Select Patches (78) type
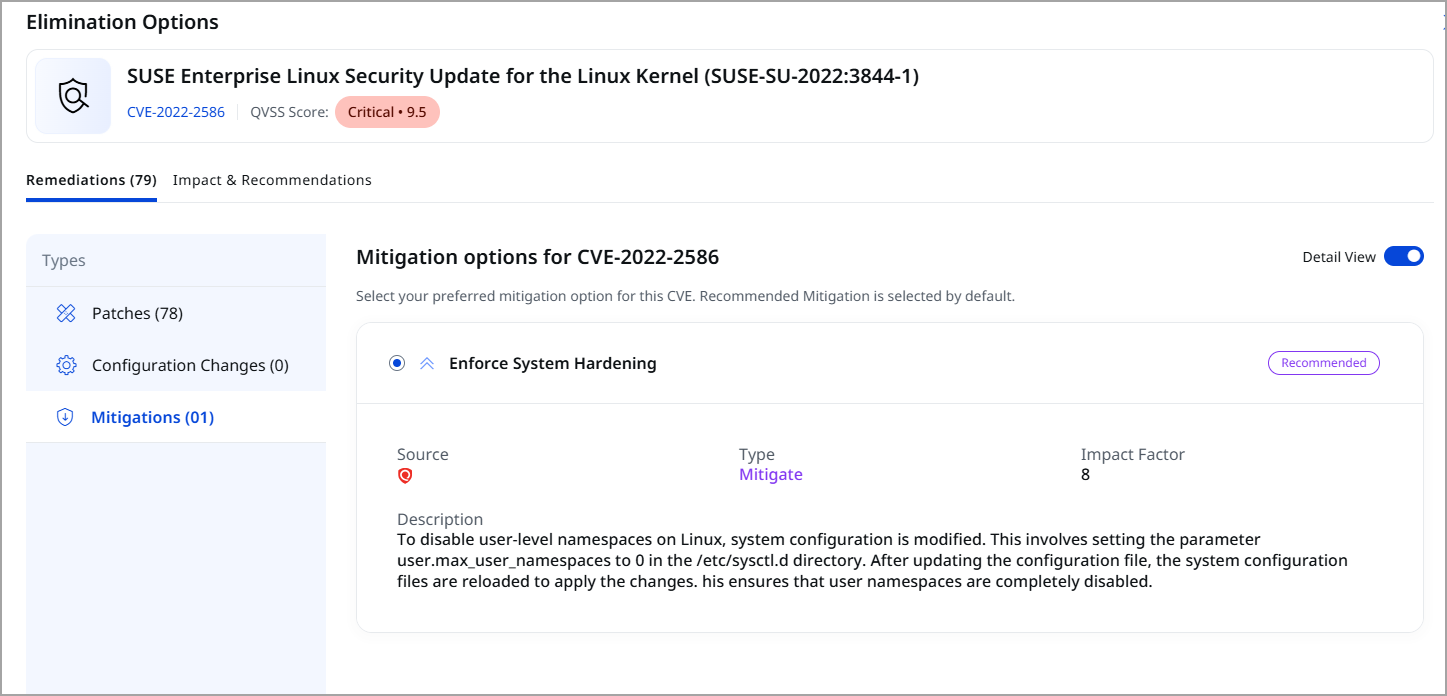The image size is (1447, 696). coord(176,313)
